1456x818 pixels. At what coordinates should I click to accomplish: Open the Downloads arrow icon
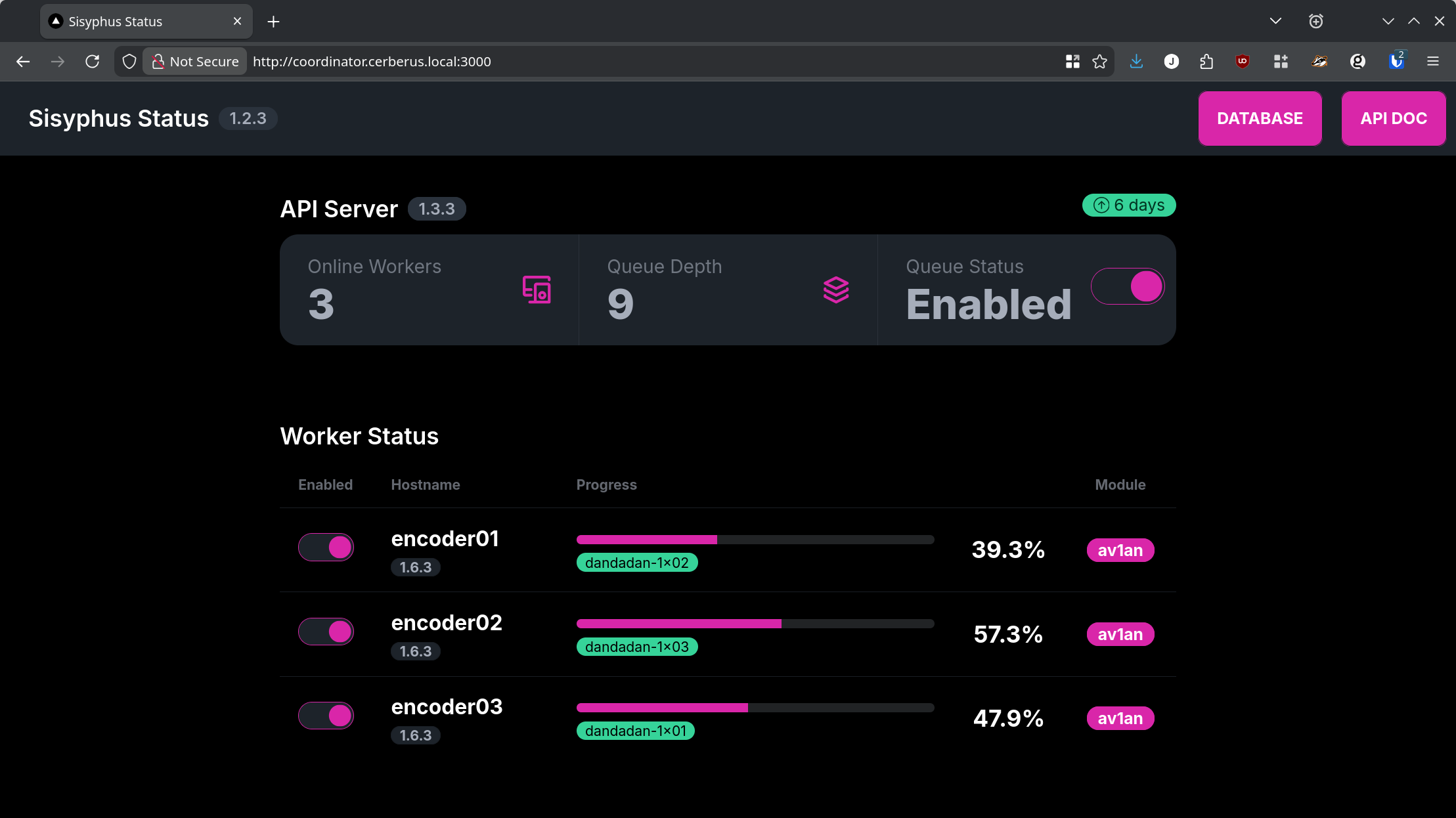(1136, 62)
